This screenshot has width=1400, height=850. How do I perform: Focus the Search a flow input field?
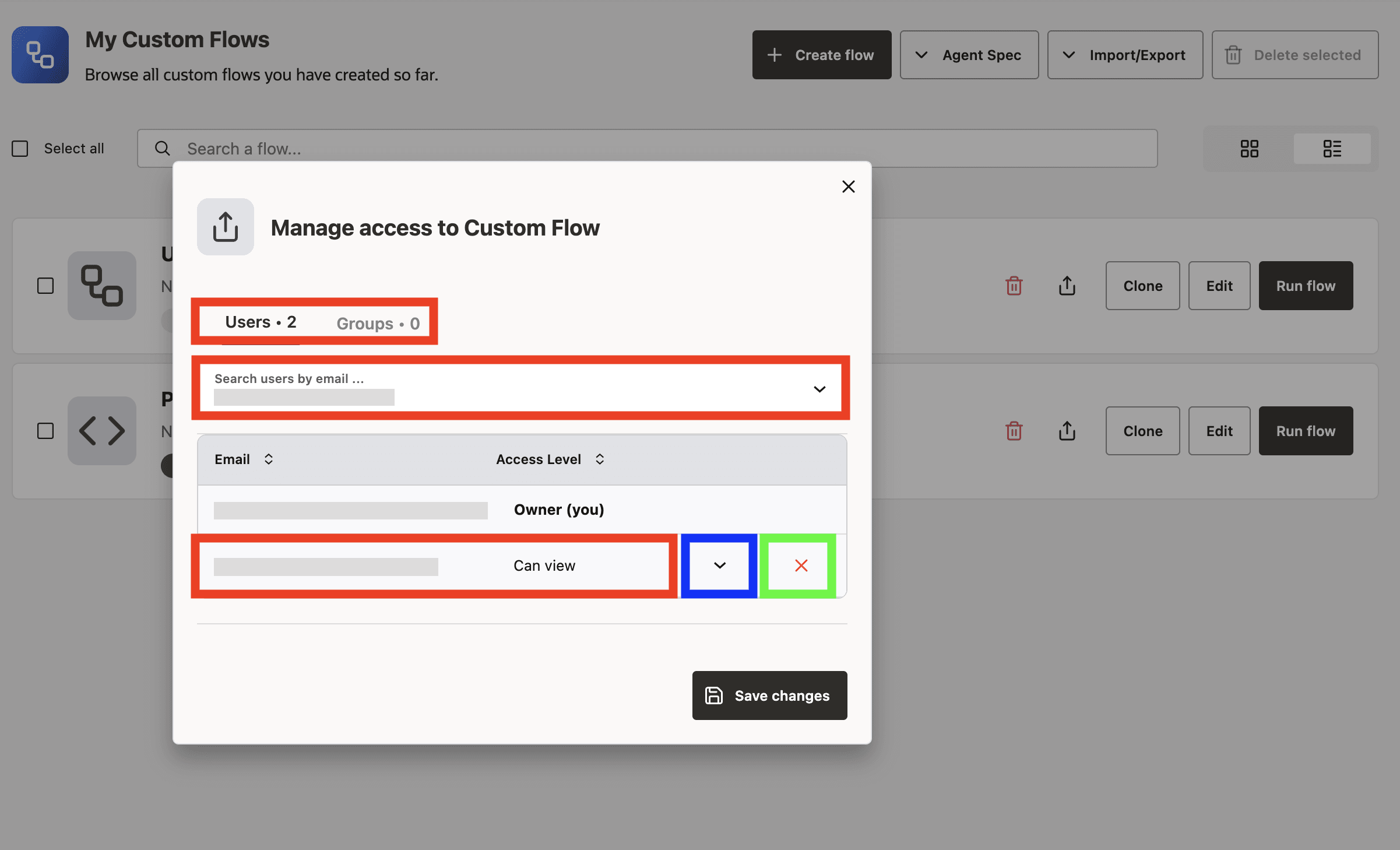pos(647,149)
